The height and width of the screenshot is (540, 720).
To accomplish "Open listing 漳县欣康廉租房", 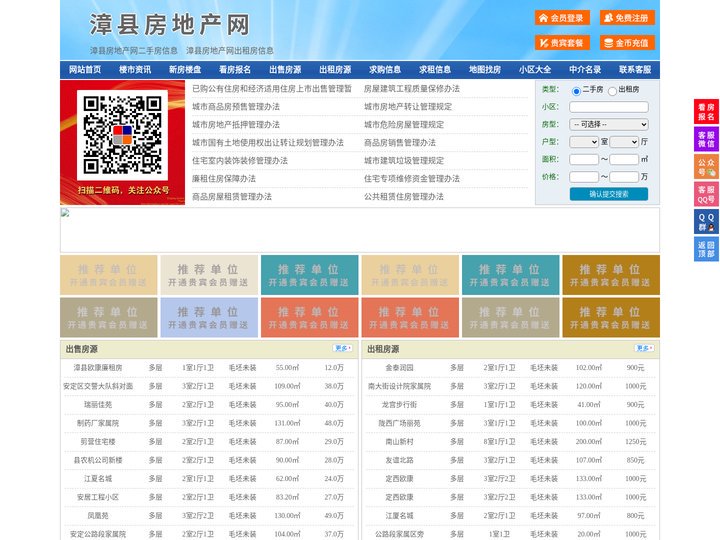I will tap(98, 368).
